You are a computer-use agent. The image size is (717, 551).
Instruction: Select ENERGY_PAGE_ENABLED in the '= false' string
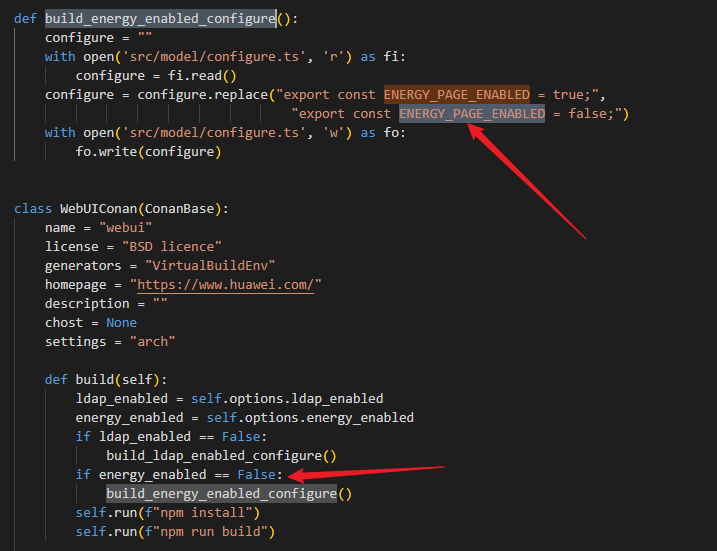pos(472,113)
